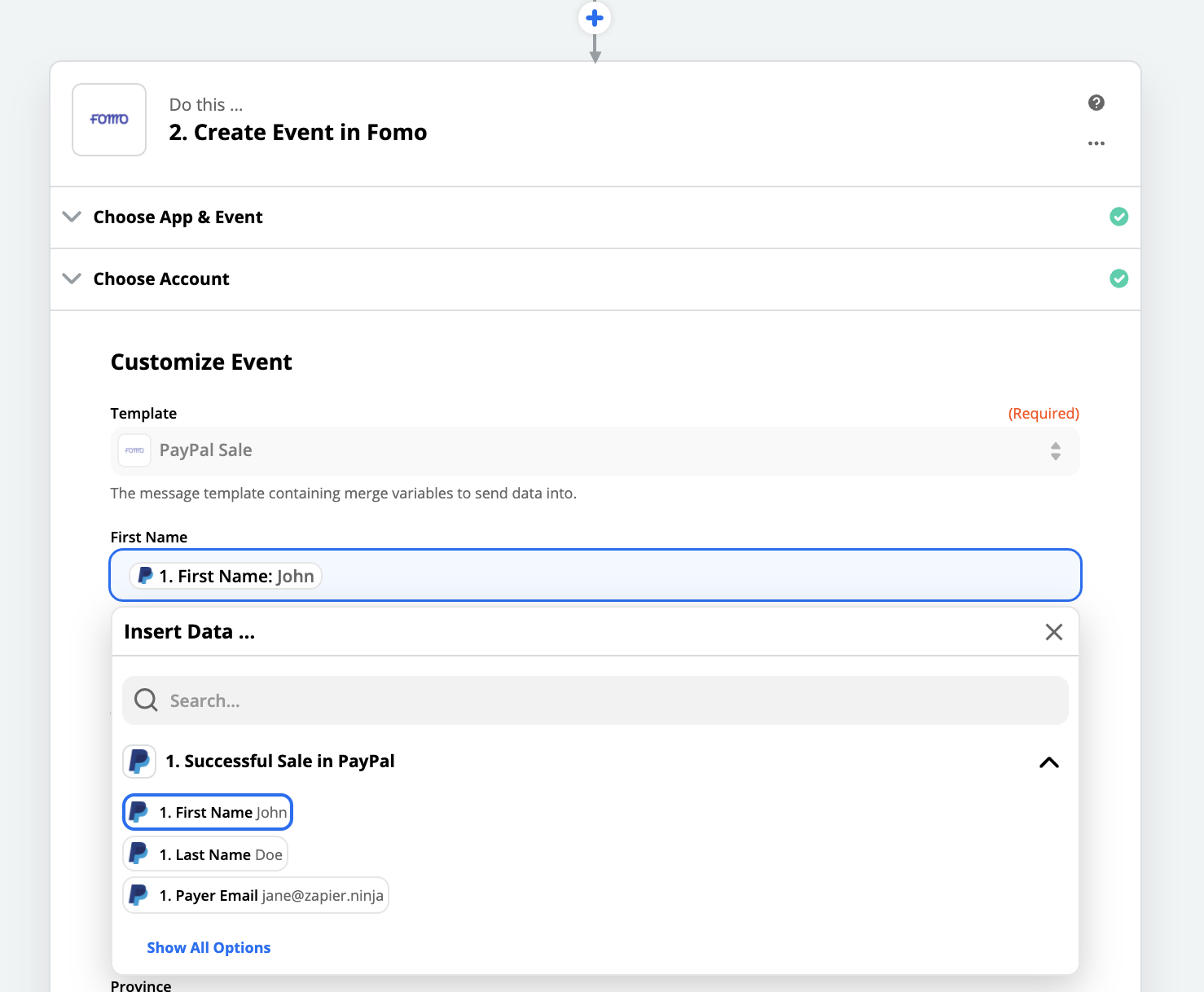Click the red (Required) label
The image size is (1204, 992).
[1044, 414]
